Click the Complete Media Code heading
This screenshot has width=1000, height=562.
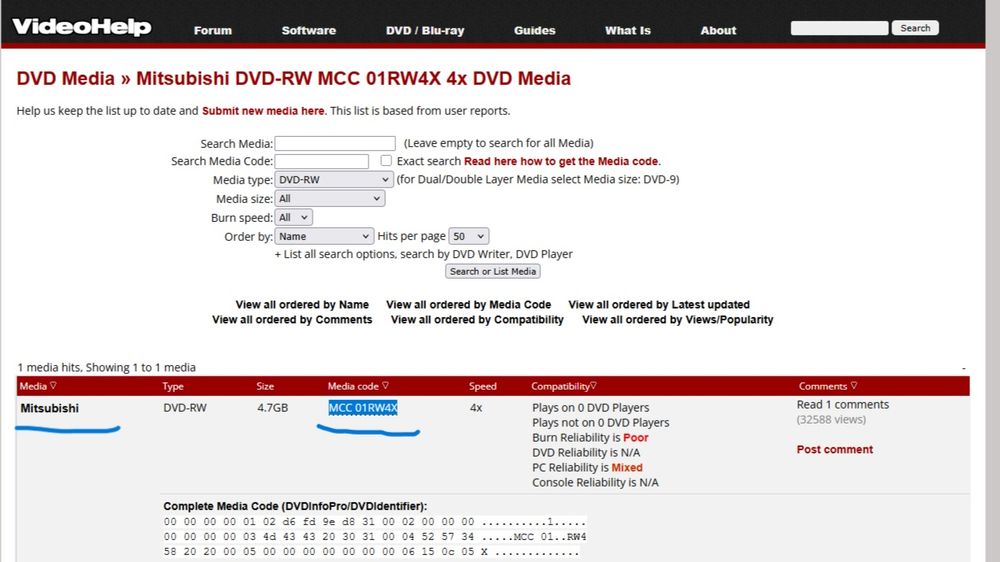(295, 506)
